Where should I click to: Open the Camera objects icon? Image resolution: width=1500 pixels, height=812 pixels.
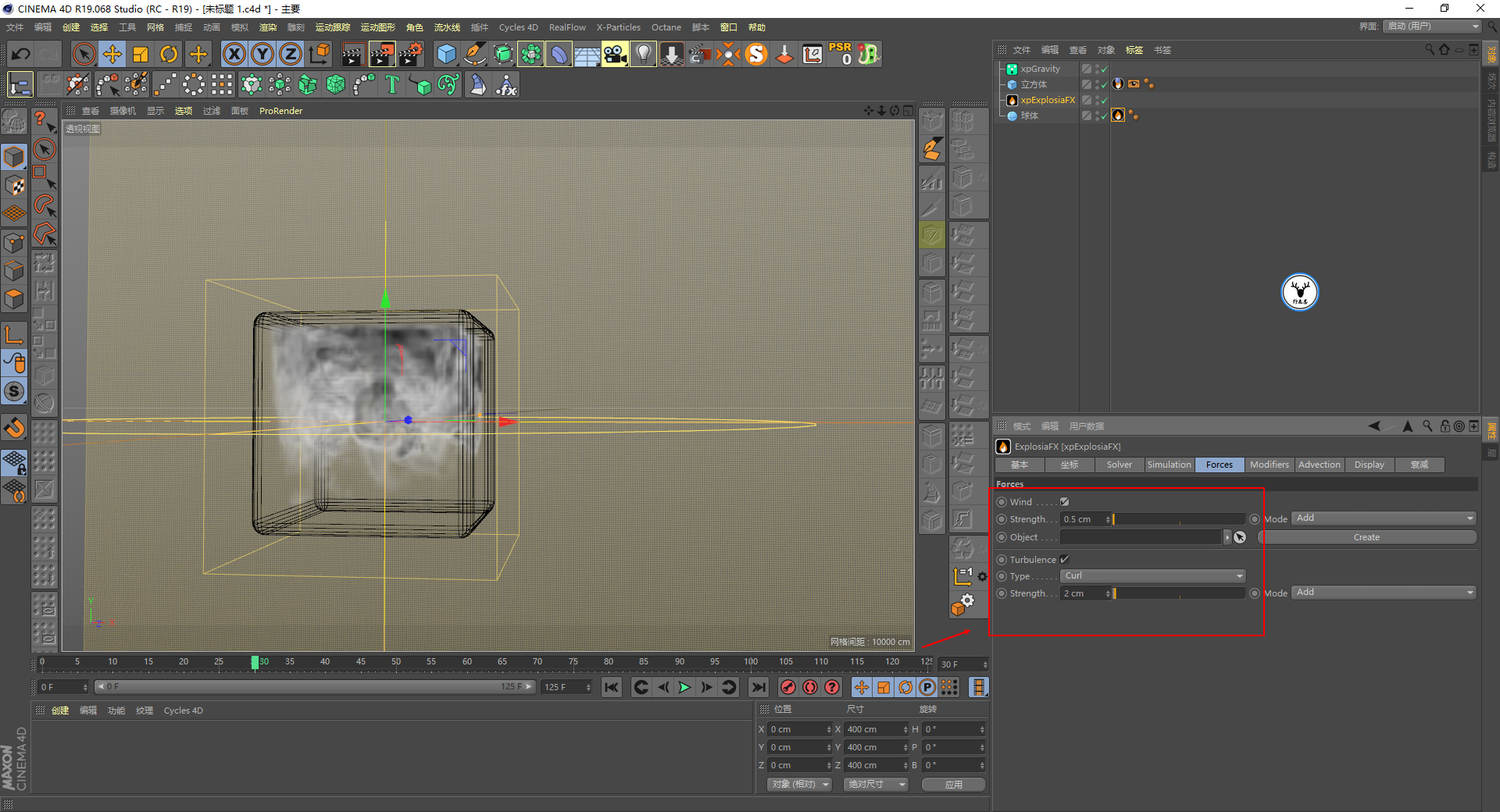615,54
